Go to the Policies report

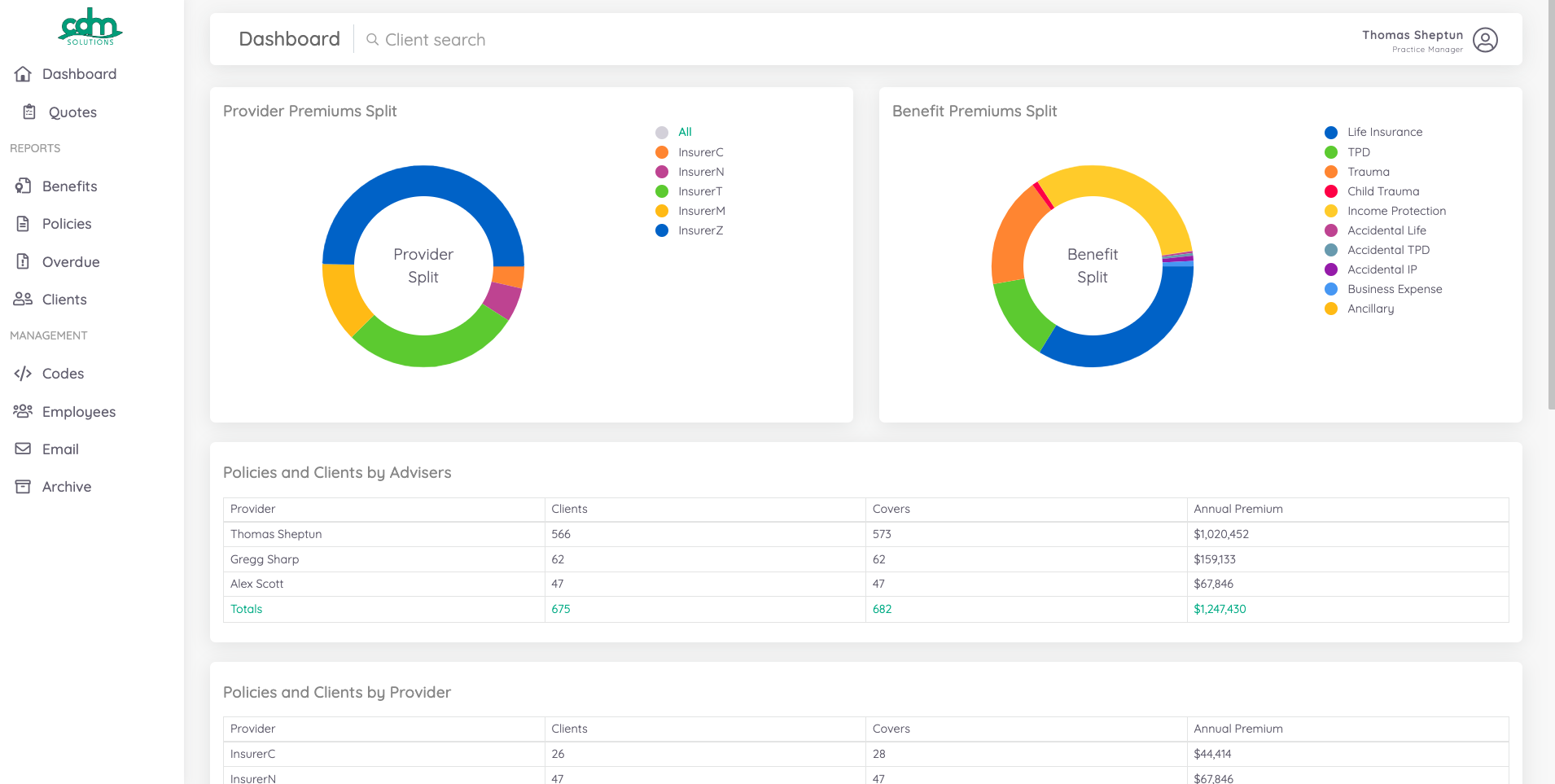point(67,224)
